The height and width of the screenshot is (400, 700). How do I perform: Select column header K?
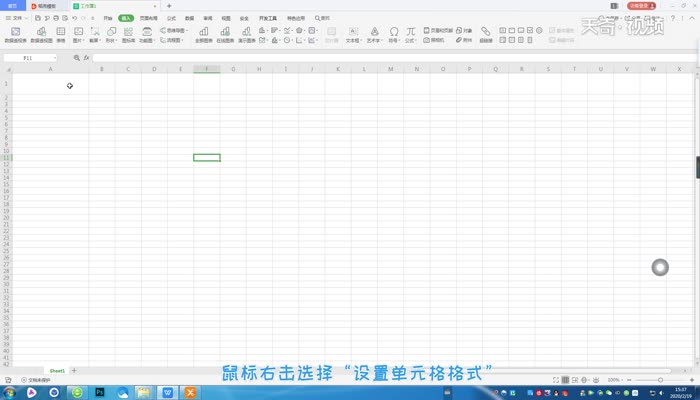click(338, 69)
